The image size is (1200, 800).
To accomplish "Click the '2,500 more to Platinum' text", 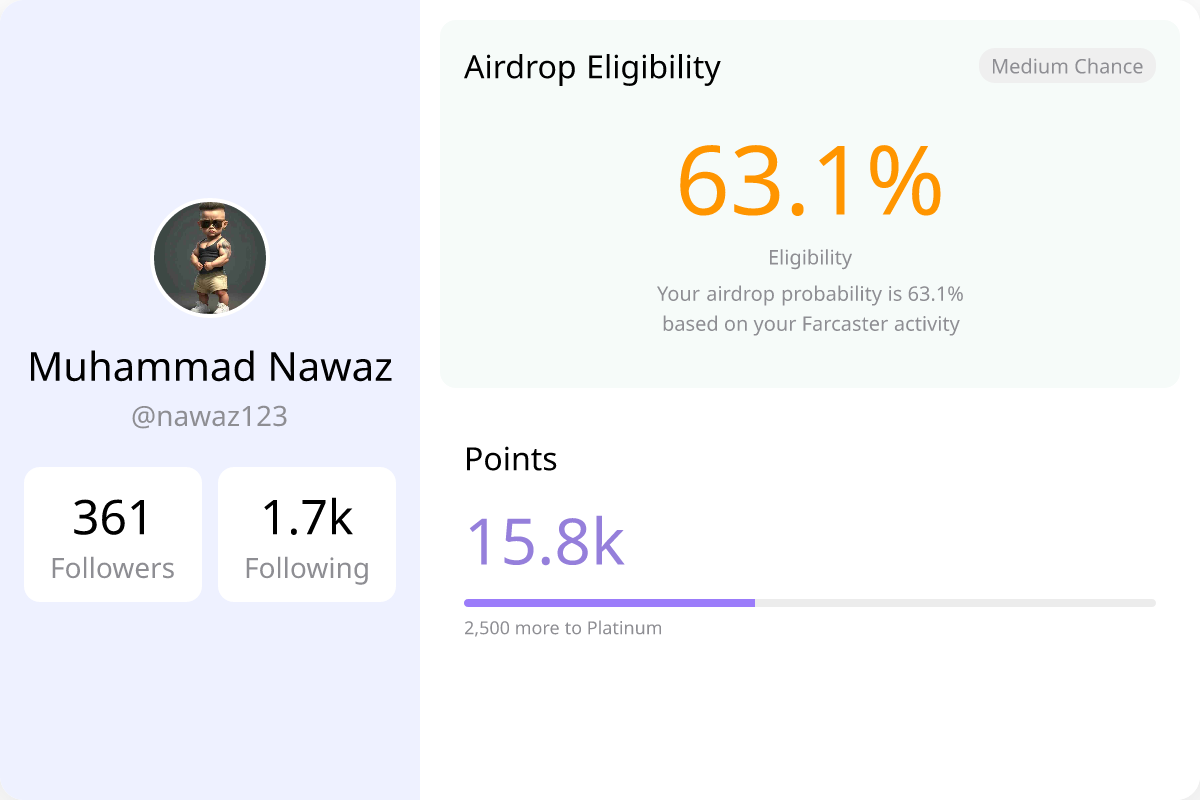I will [x=563, y=628].
